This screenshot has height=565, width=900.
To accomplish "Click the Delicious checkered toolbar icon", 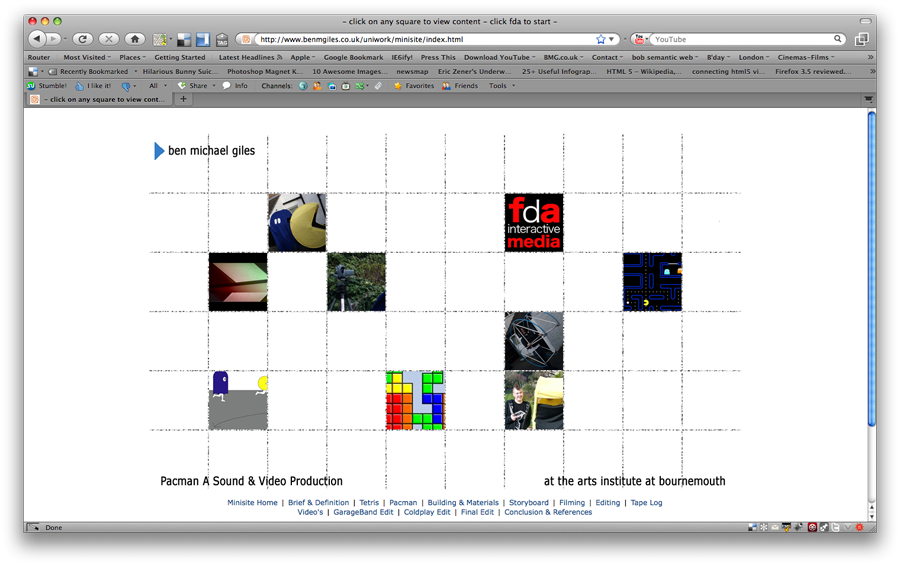I will (x=184, y=40).
